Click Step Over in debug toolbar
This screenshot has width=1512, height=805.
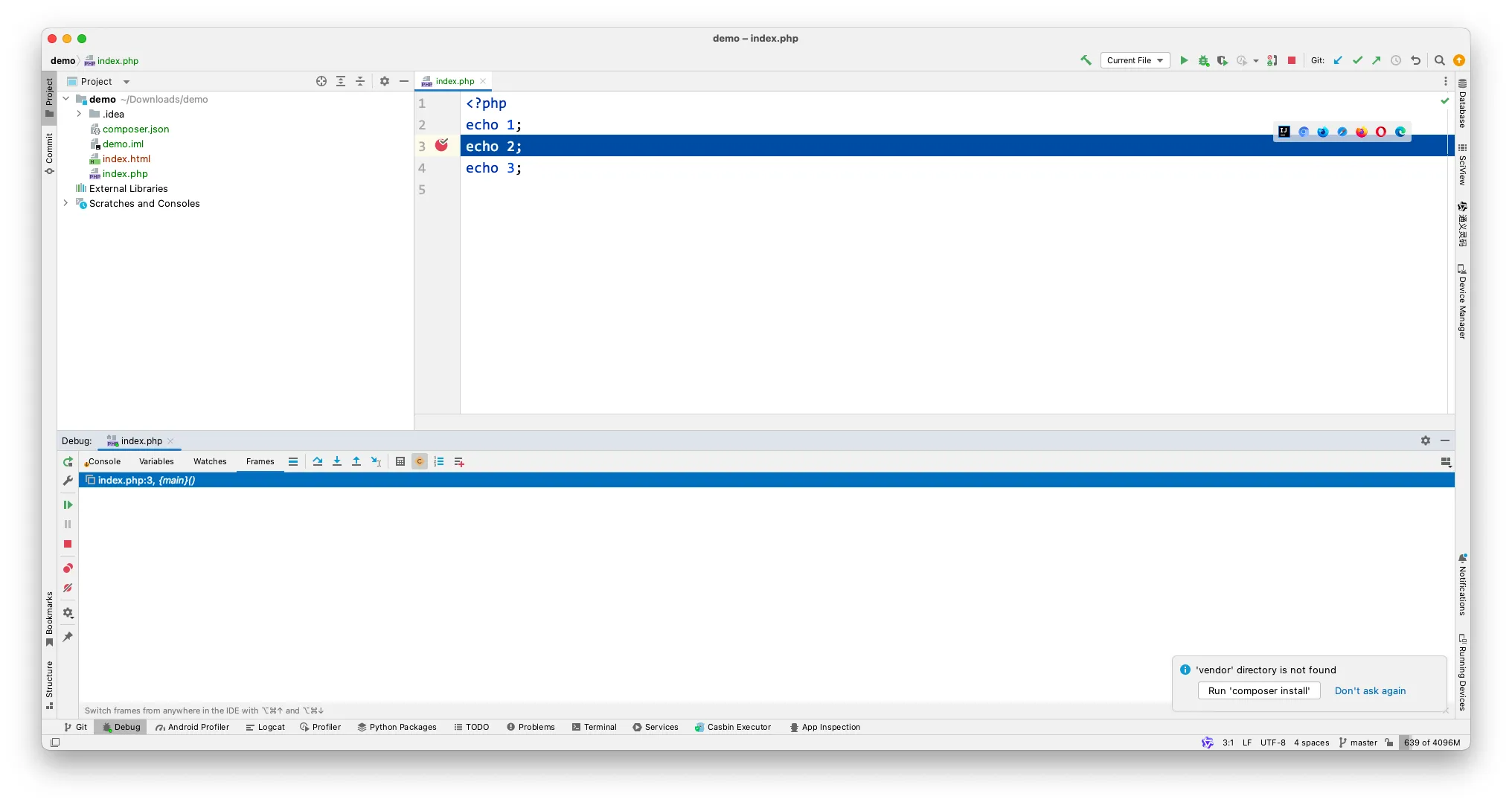[318, 461]
